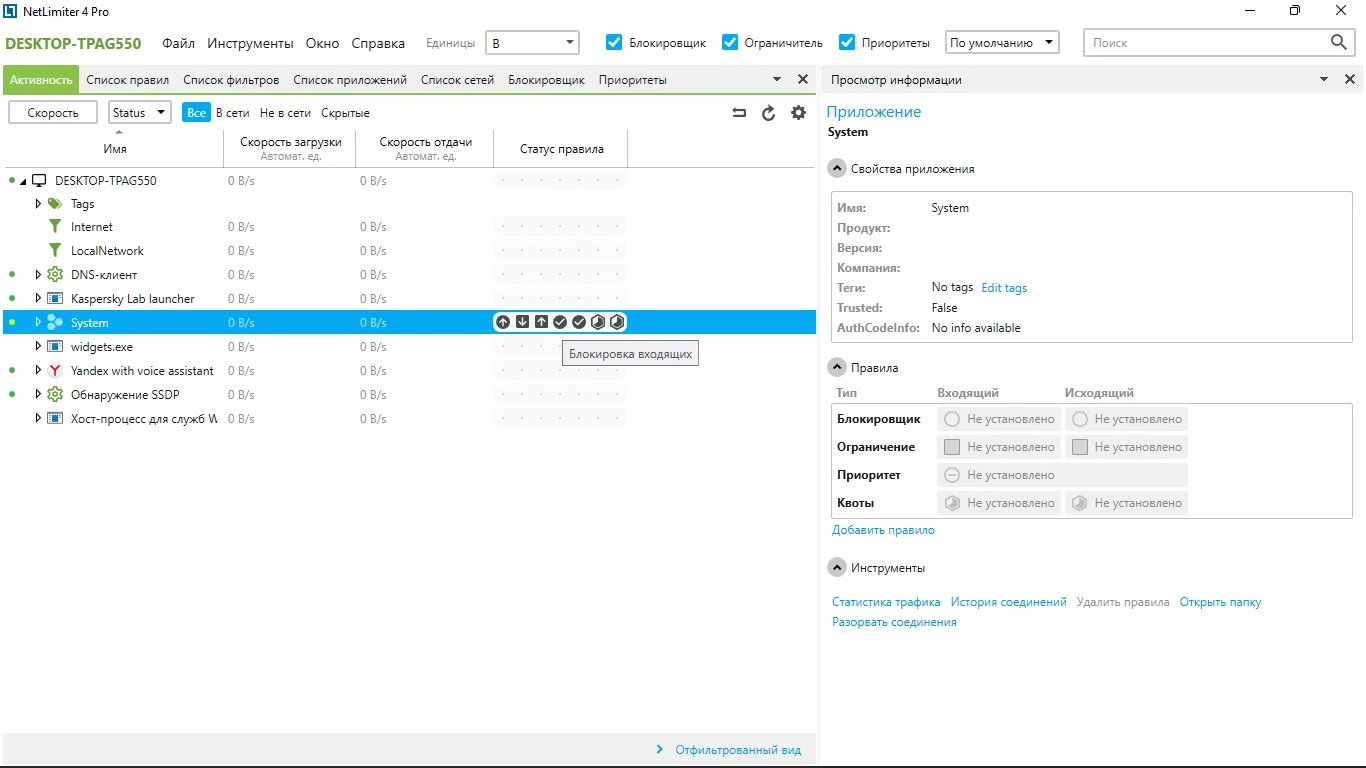Click the green tags icon next to Tags
The height and width of the screenshot is (768, 1366).
tap(55, 203)
